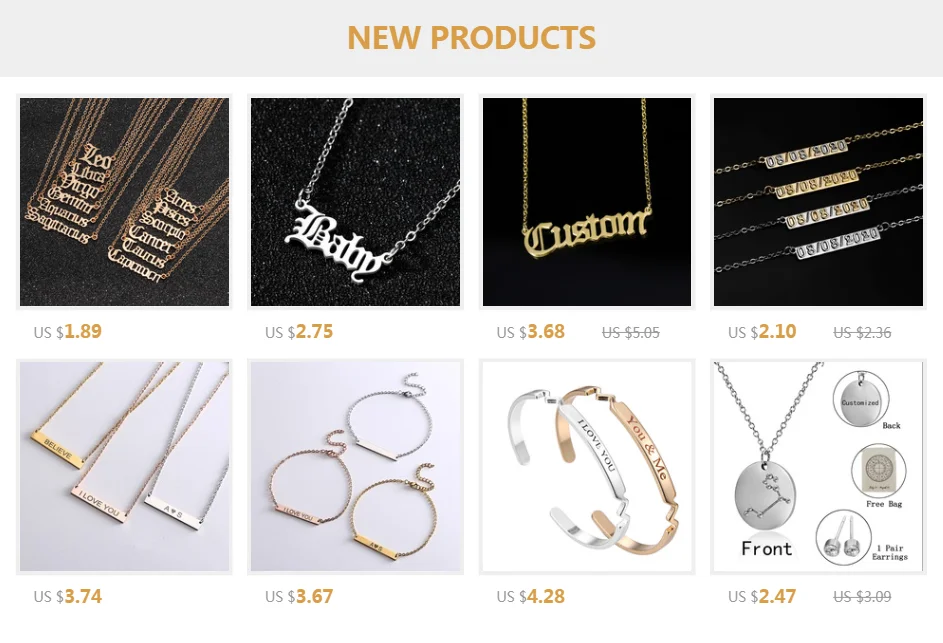
Task: Click the US $3.74 price
Action: 68,596
